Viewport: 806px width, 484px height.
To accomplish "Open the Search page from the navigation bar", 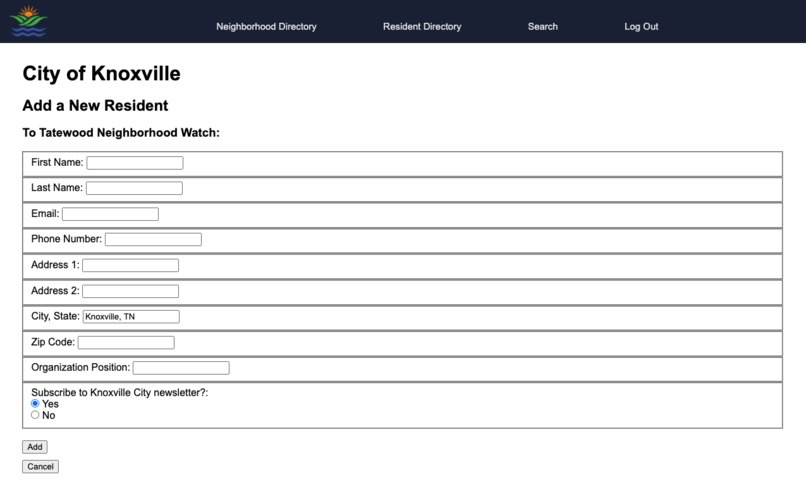I will (542, 26).
